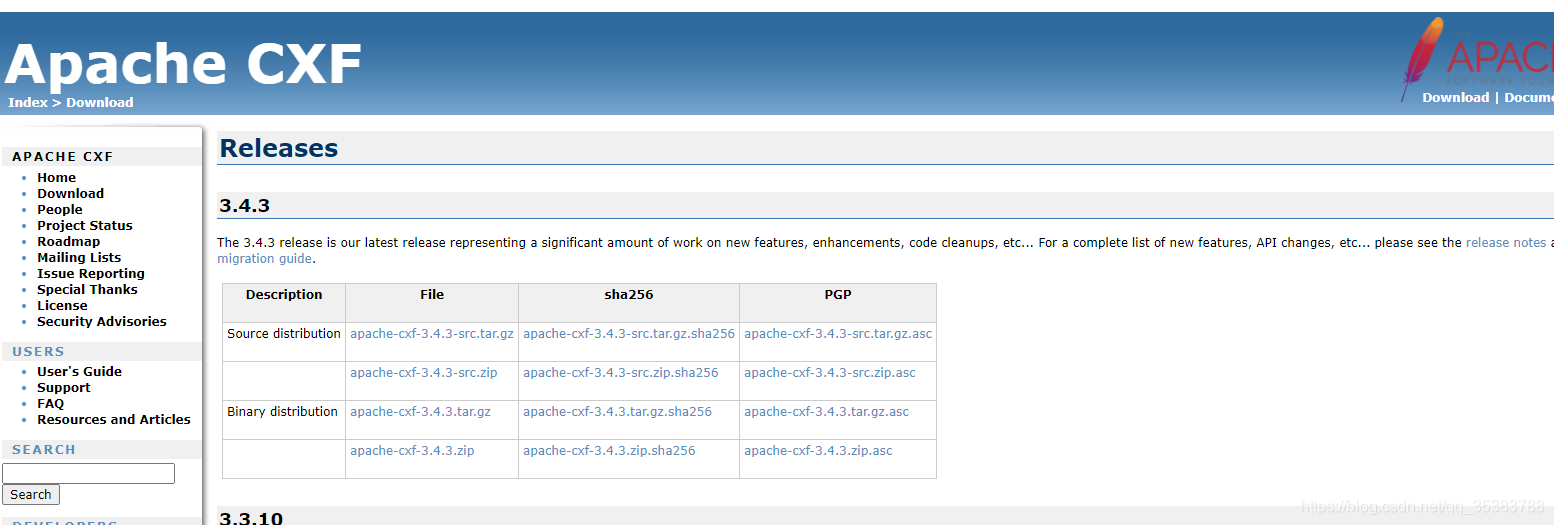Click the 3.3.10 version heading
The height and width of the screenshot is (525, 1554).
251,518
